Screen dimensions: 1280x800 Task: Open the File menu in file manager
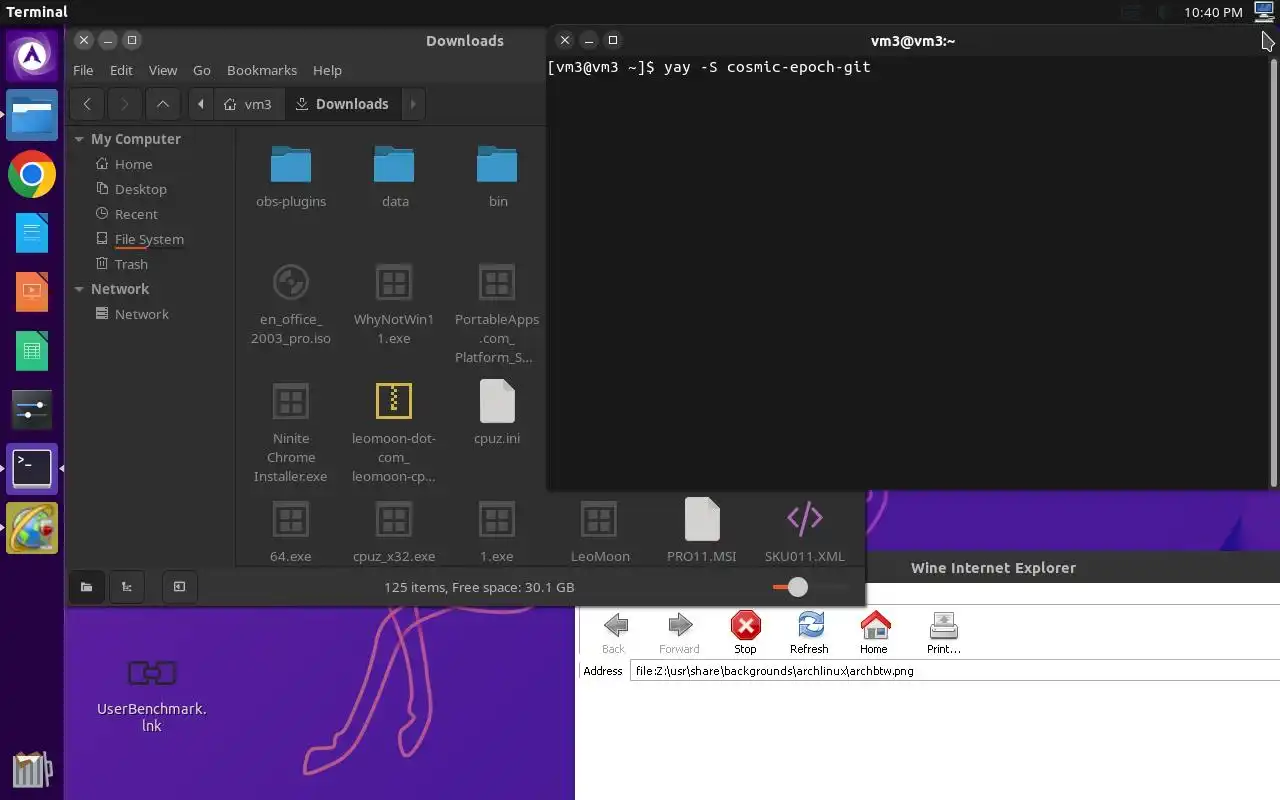(x=83, y=70)
